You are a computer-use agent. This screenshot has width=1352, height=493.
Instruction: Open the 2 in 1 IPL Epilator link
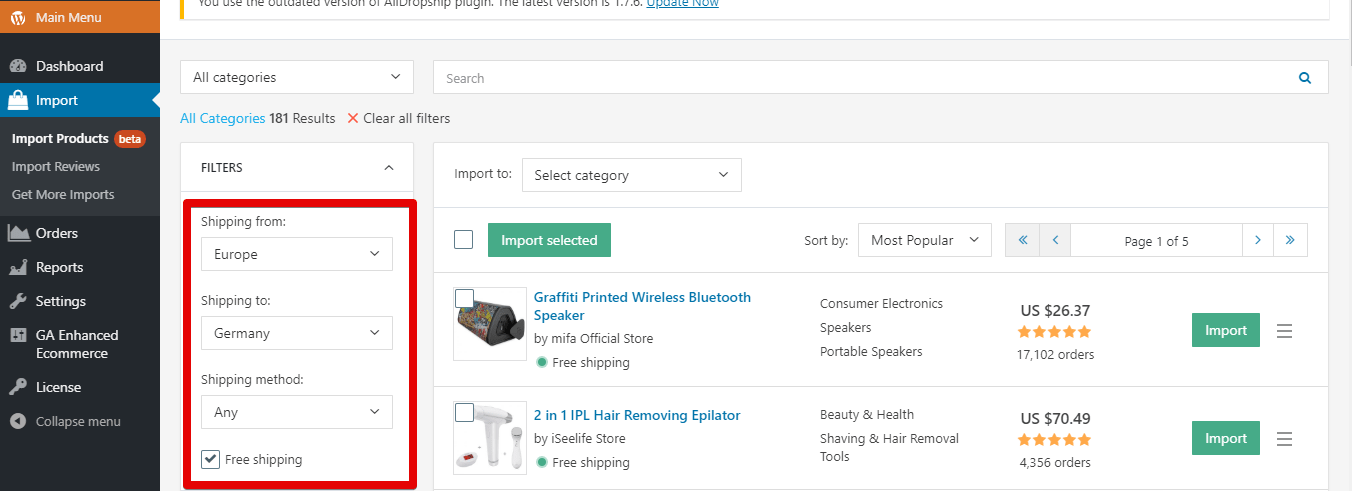coord(636,415)
